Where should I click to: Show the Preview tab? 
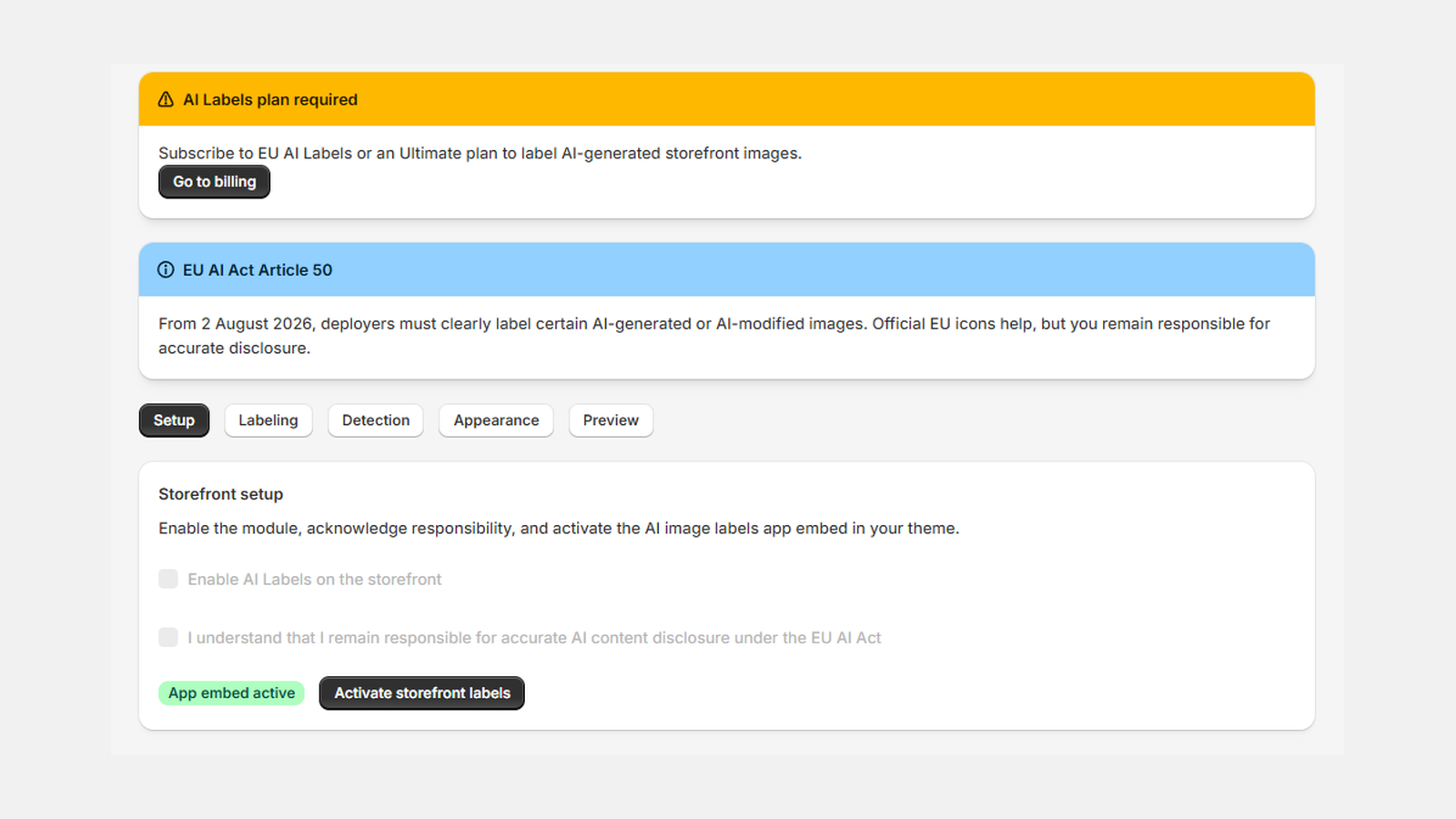point(611,420)
